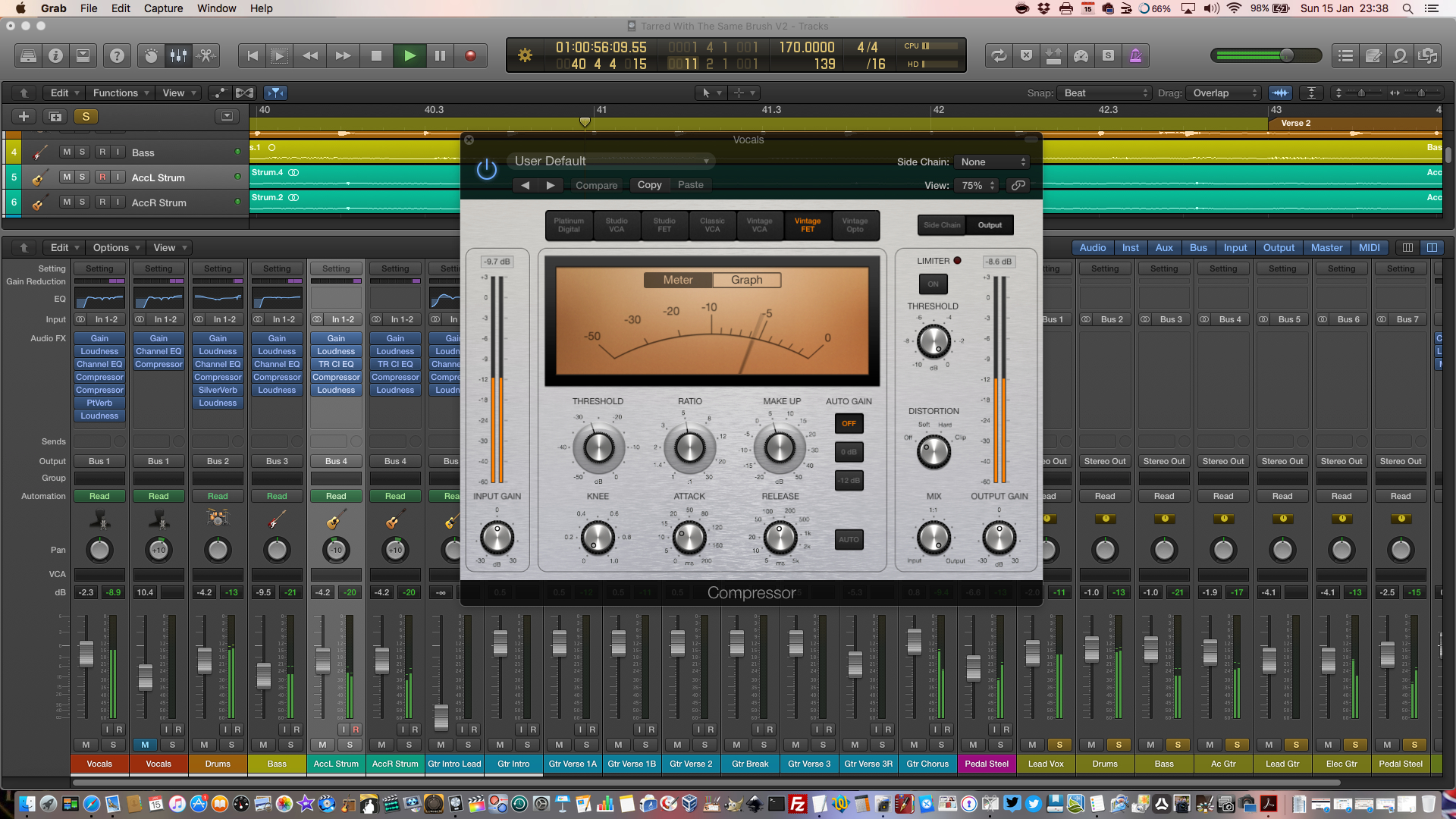Click the Tuner icon in the control bar
Image resolution: width=1456 pixels, height=819 pixels.
click(x=1081, y=55)
